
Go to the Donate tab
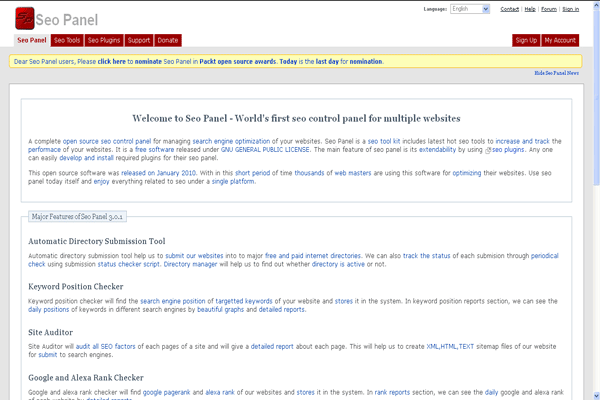(x=168, y=40)
